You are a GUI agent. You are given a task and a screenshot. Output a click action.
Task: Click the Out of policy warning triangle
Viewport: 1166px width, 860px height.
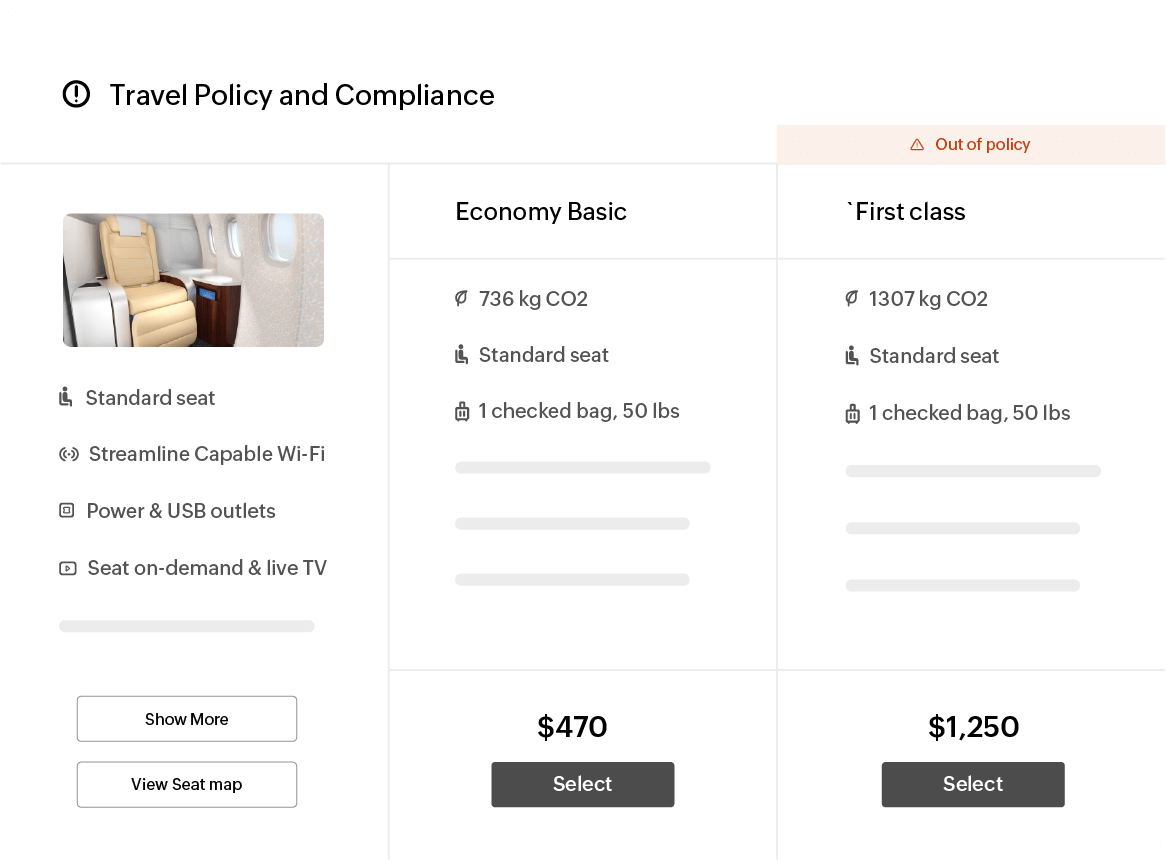(917, 145)
